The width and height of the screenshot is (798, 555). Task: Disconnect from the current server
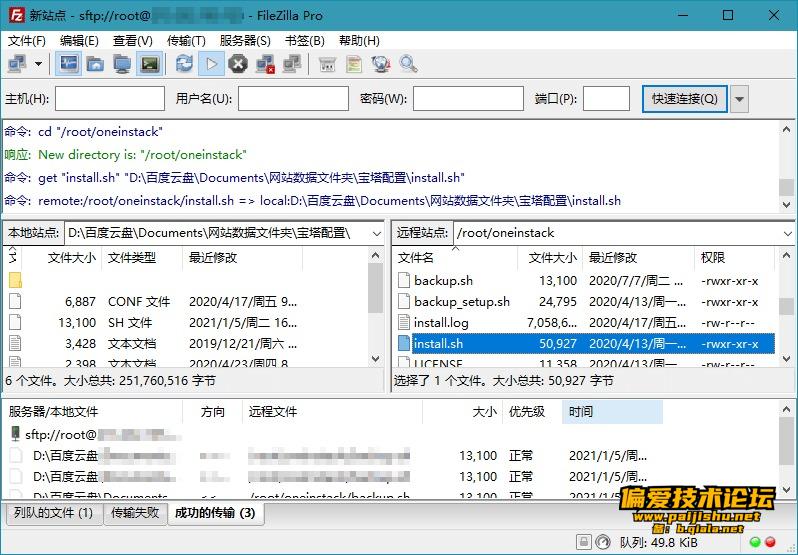[x=265, y=64]
